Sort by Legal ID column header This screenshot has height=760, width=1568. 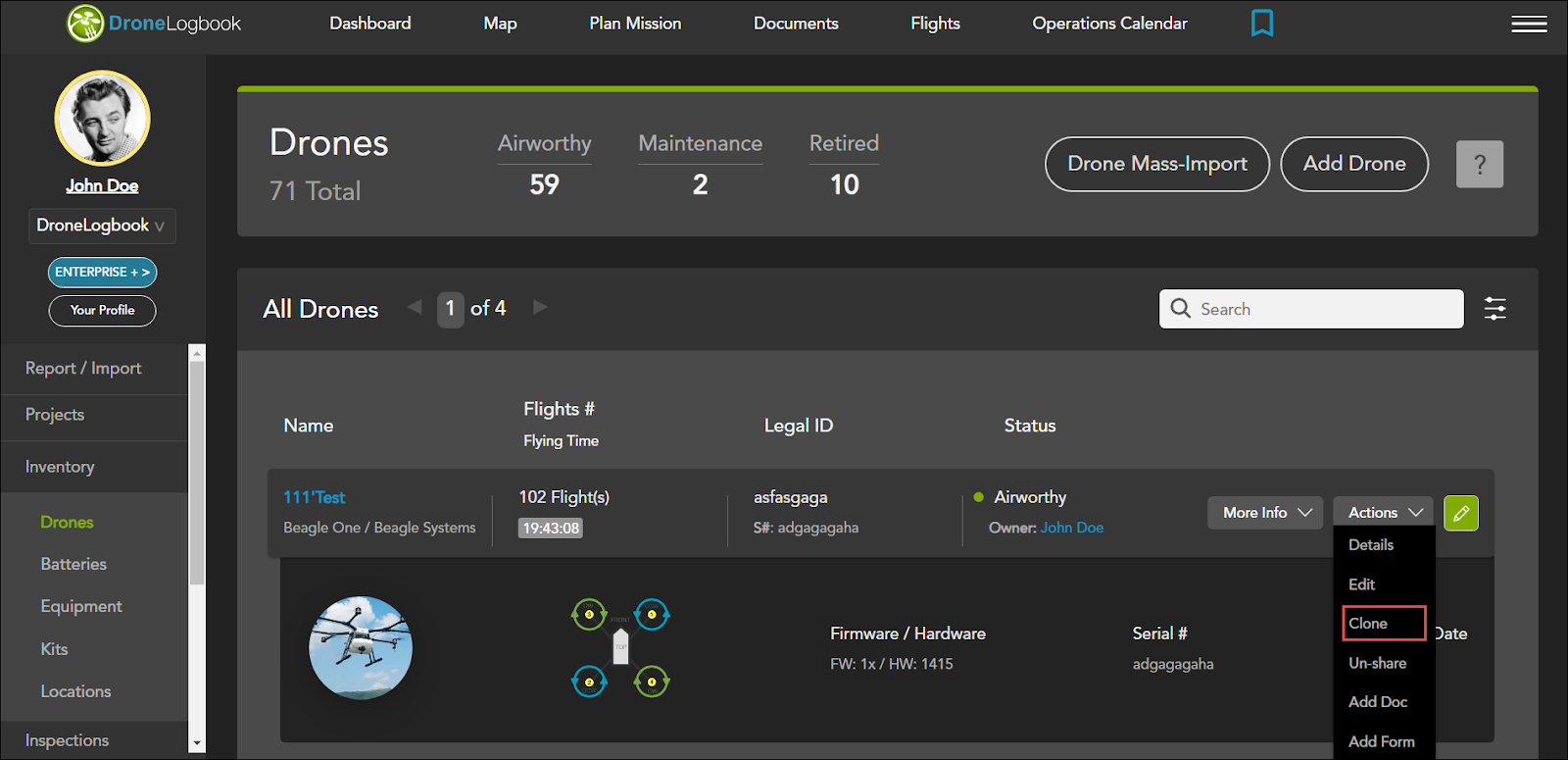(799, 426)
